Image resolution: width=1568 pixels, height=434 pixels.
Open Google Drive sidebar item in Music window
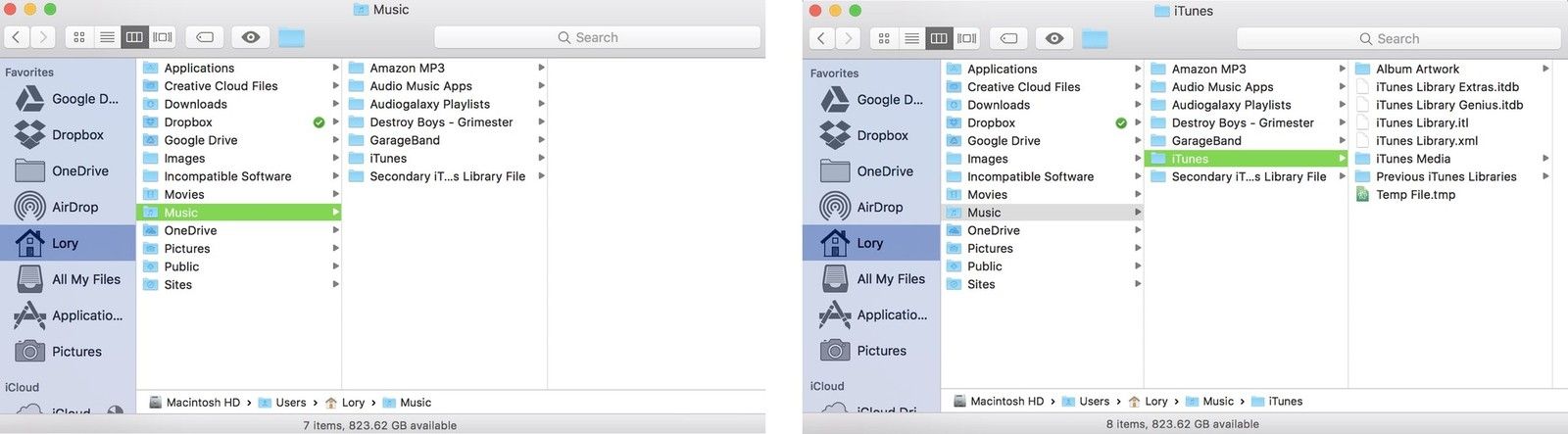tap(68, 99)
